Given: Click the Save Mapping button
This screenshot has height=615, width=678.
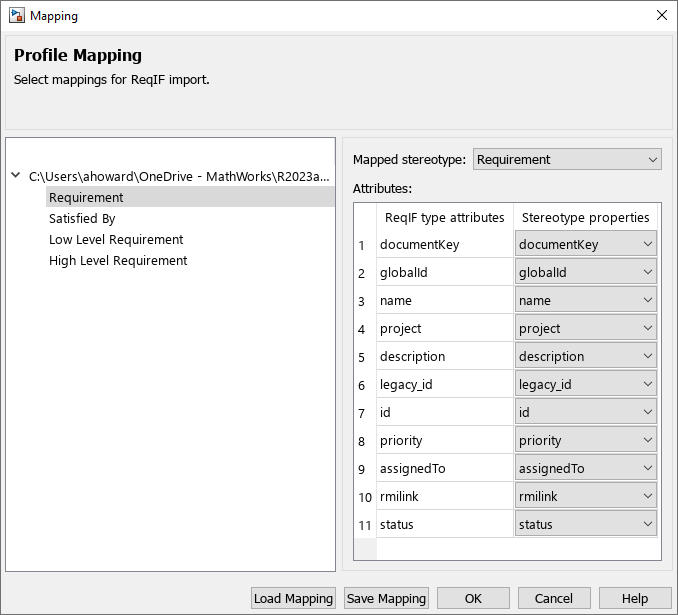Looking at the screenshot, I should (x=386, y=598).
